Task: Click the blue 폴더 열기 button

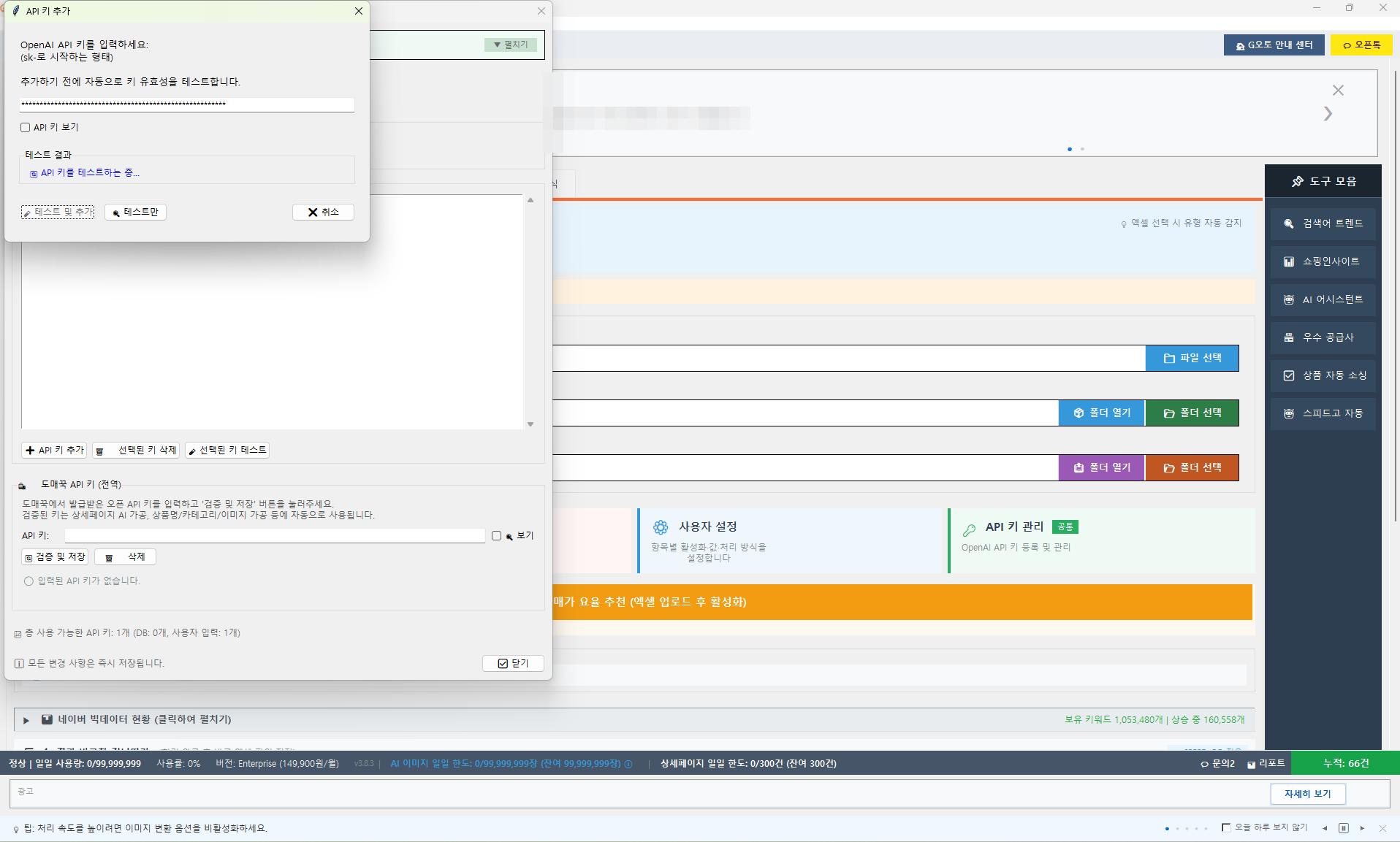Action: (x=1102, y=413)
